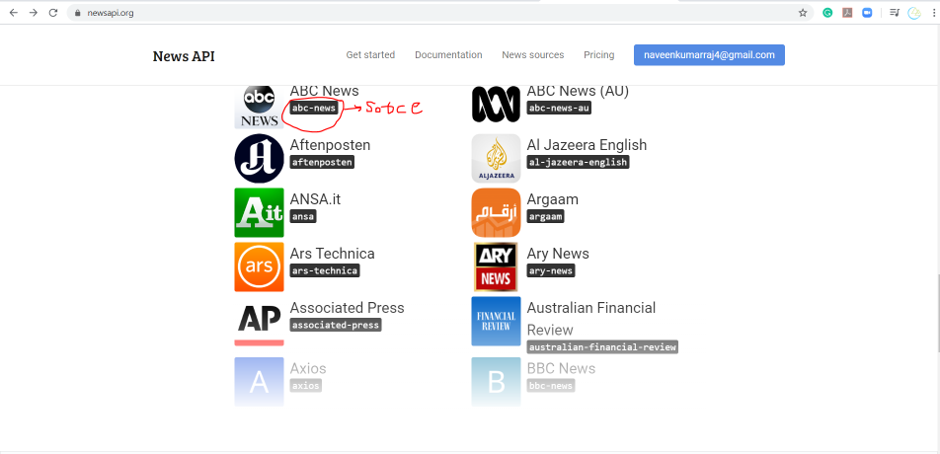Screen dimensions: 940x454
Task: Open the Pricing page
Action: click(x=599, y=55)
